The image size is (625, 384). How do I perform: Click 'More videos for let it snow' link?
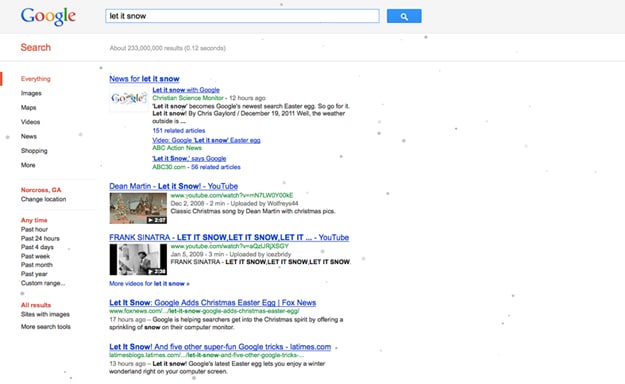tap(149, 284)
